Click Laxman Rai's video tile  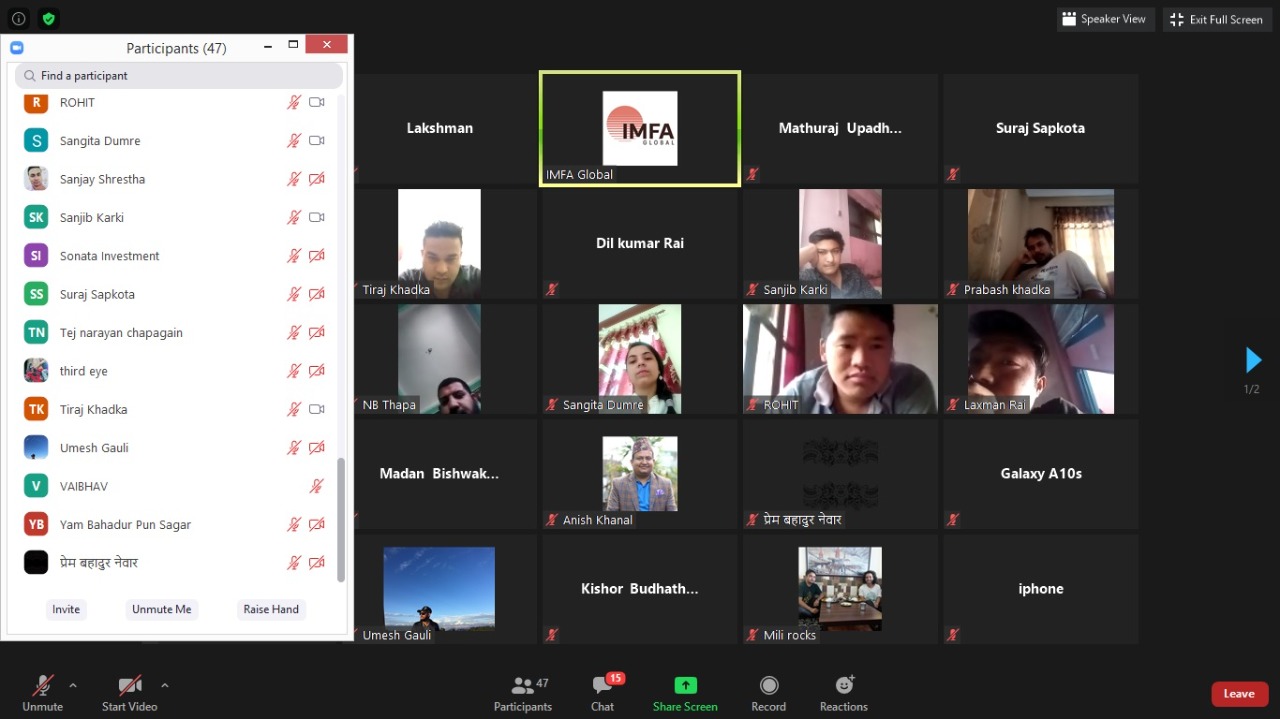1041,359
